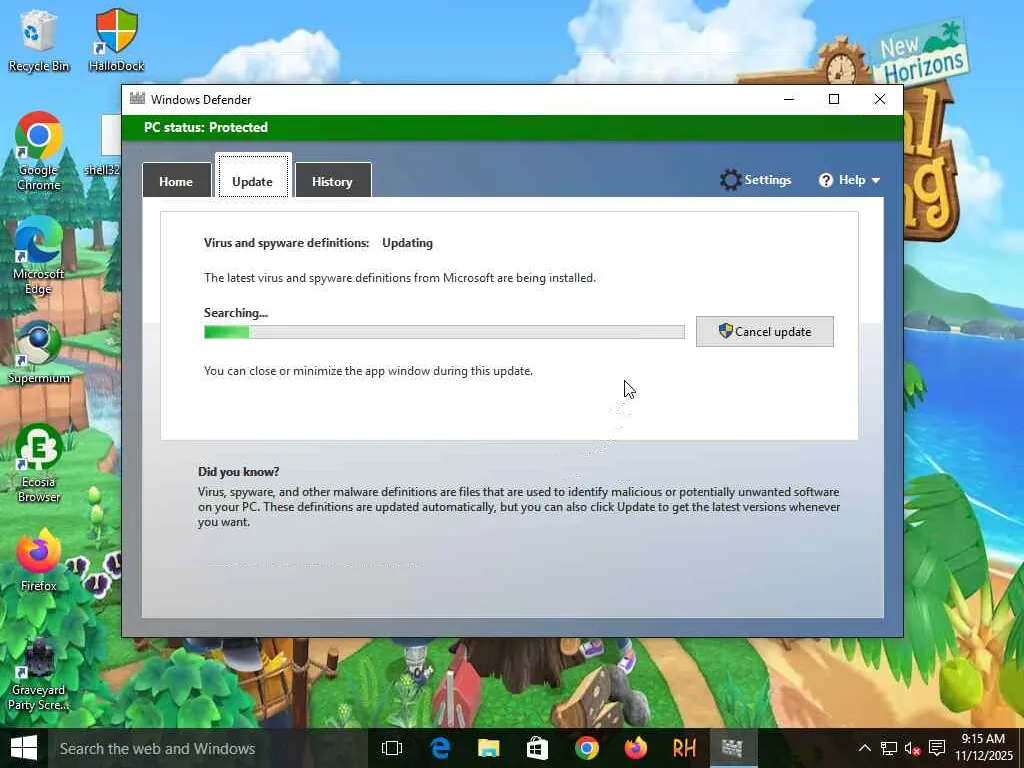
Task: Launch Chrome from the taskbar
Action: 586,748
